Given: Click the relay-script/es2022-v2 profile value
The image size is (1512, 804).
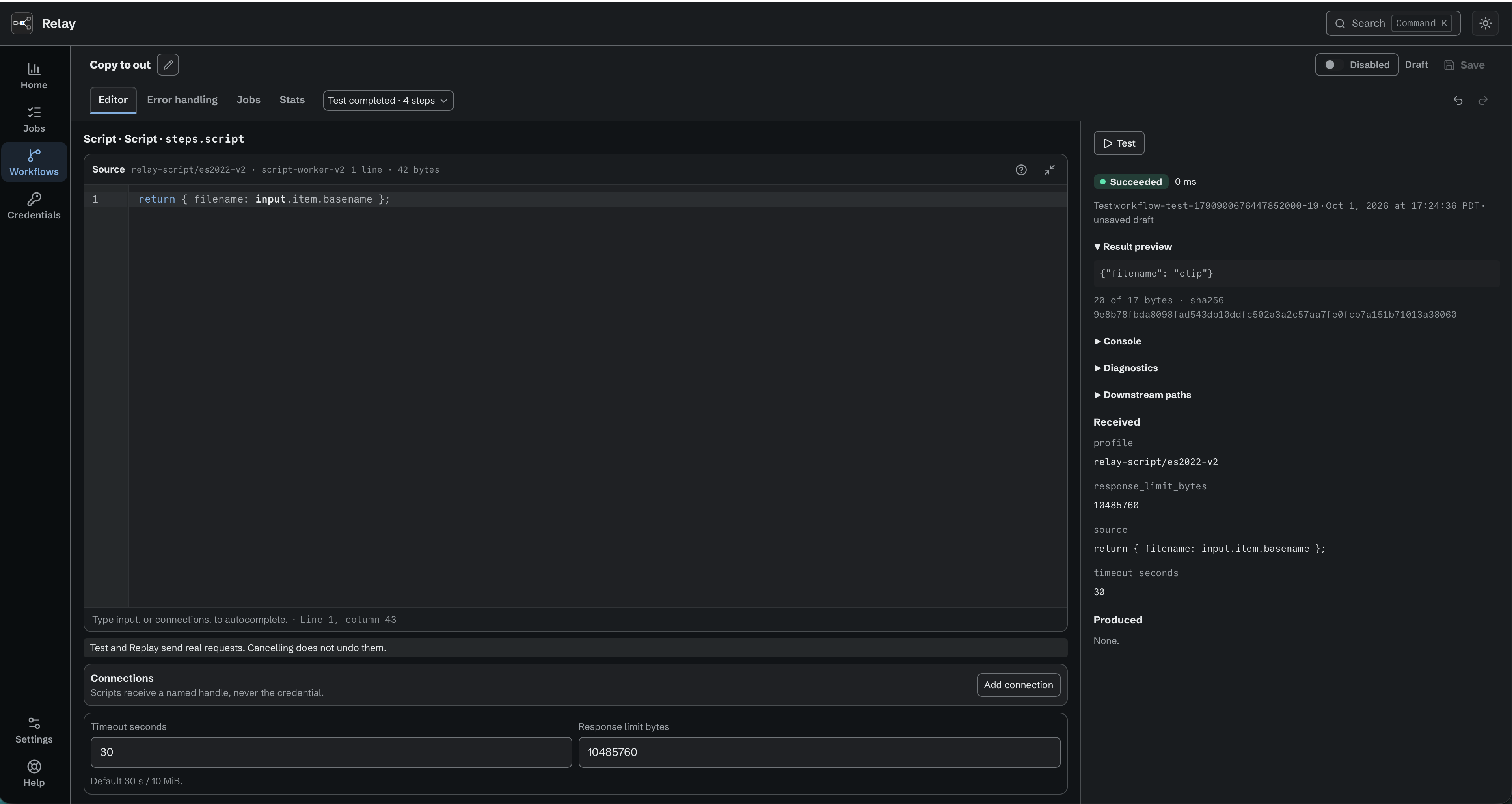Looking at the screenshot, I should [1155, 462].
